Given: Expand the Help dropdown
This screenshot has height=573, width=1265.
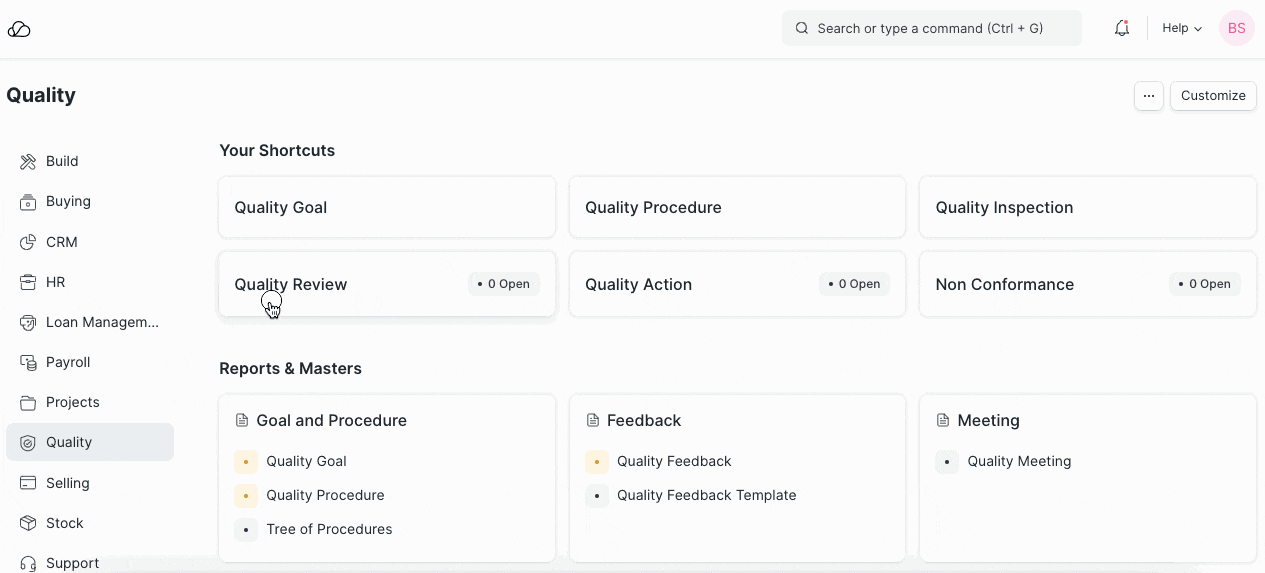Looking at the screenshot, I should click(1181, 28).
